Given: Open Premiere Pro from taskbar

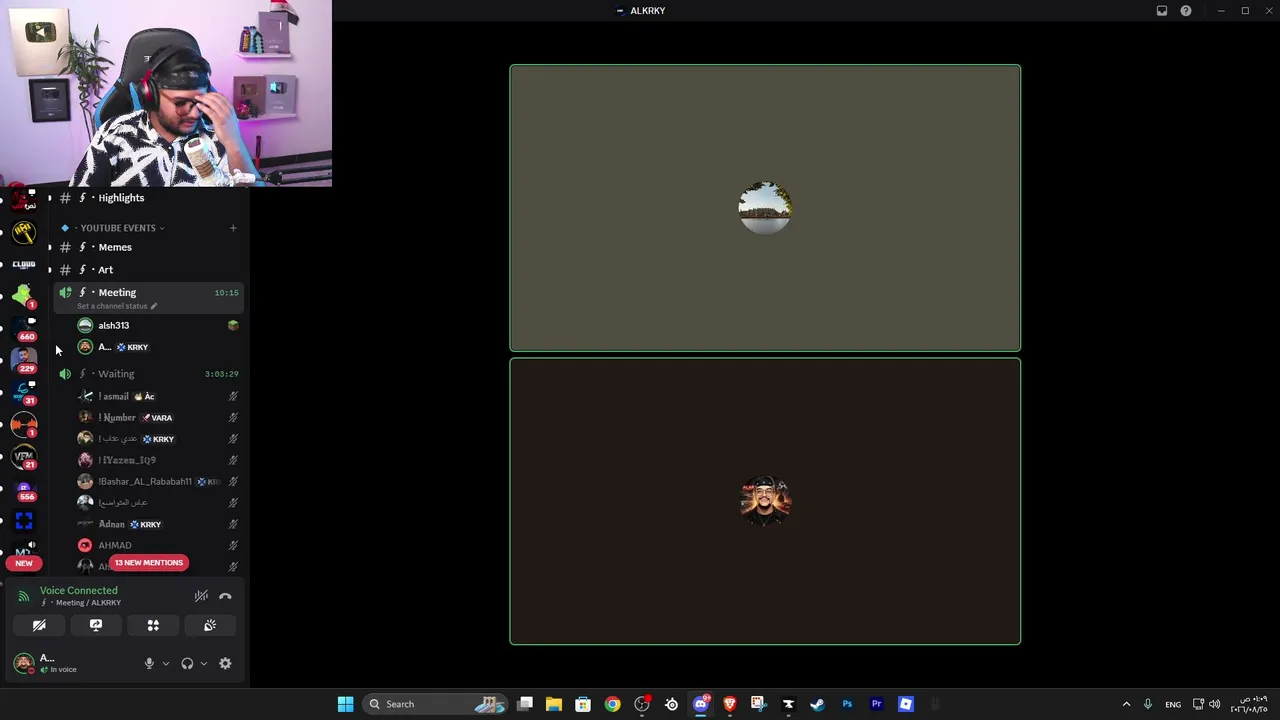Looking at the screenshot, I should click(876, 704).
